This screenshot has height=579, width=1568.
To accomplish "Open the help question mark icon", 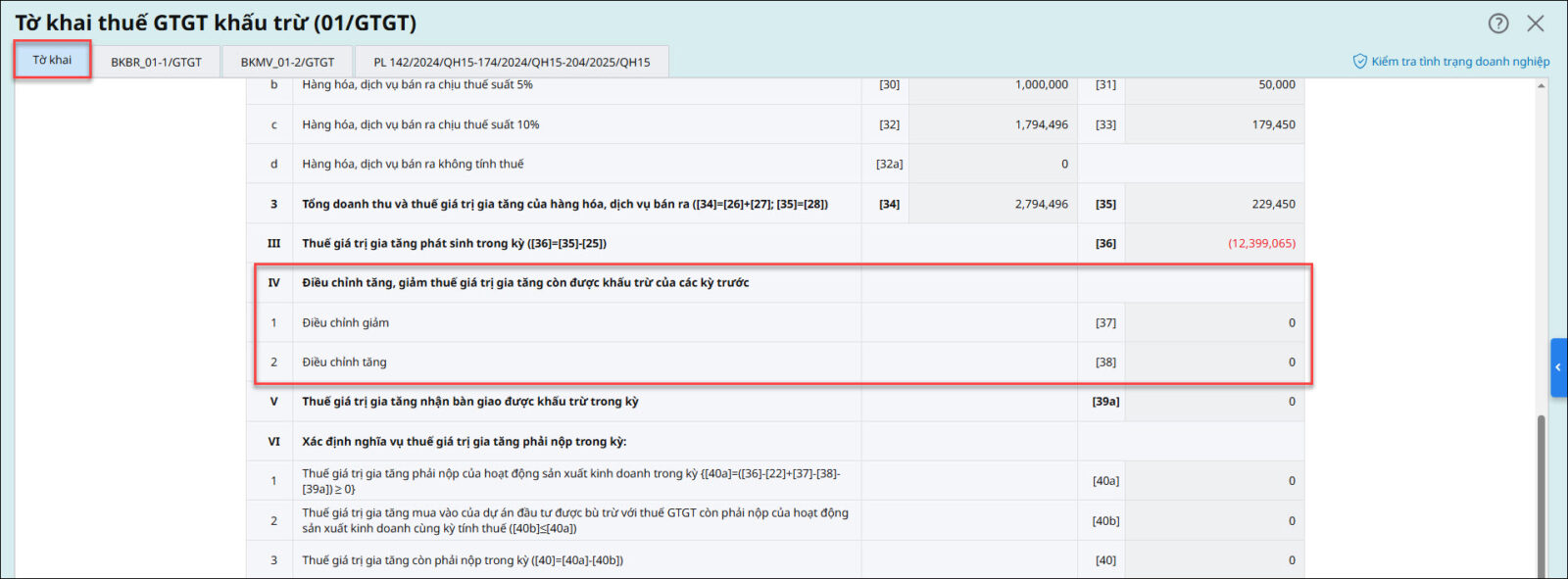I will (x=1498, y=24).
